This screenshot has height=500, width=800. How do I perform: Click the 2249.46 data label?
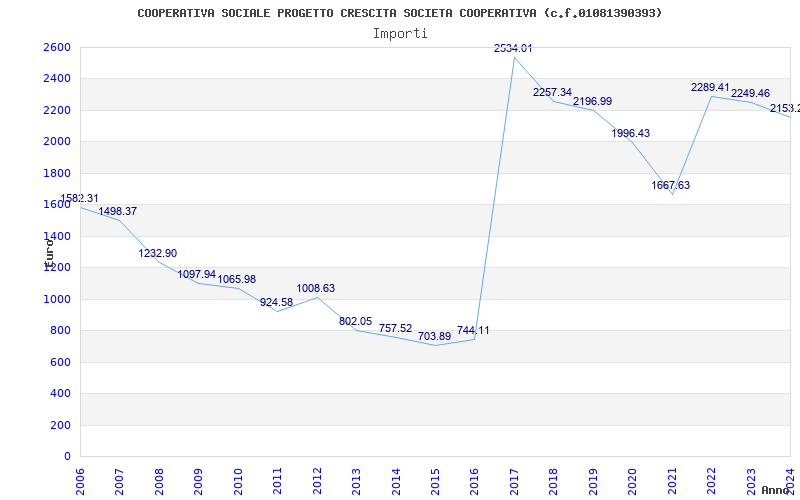tap(751, 93)
